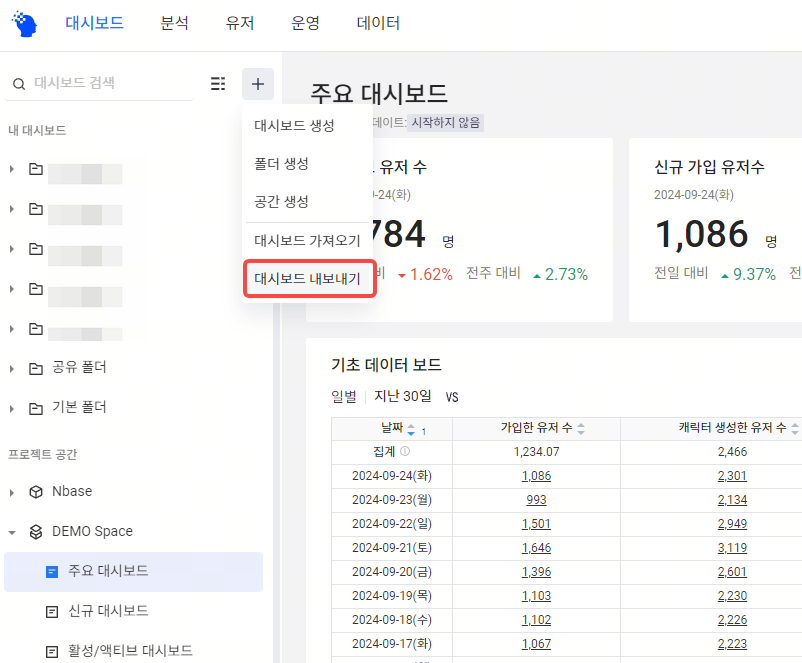Open the 2,301 value for 2024-09-24

[732, 476]
